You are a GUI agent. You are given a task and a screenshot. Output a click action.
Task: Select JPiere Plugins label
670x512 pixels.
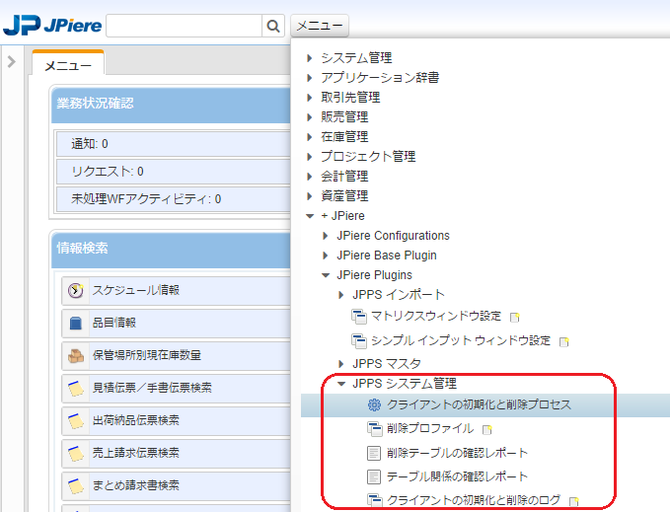[374, 275]
